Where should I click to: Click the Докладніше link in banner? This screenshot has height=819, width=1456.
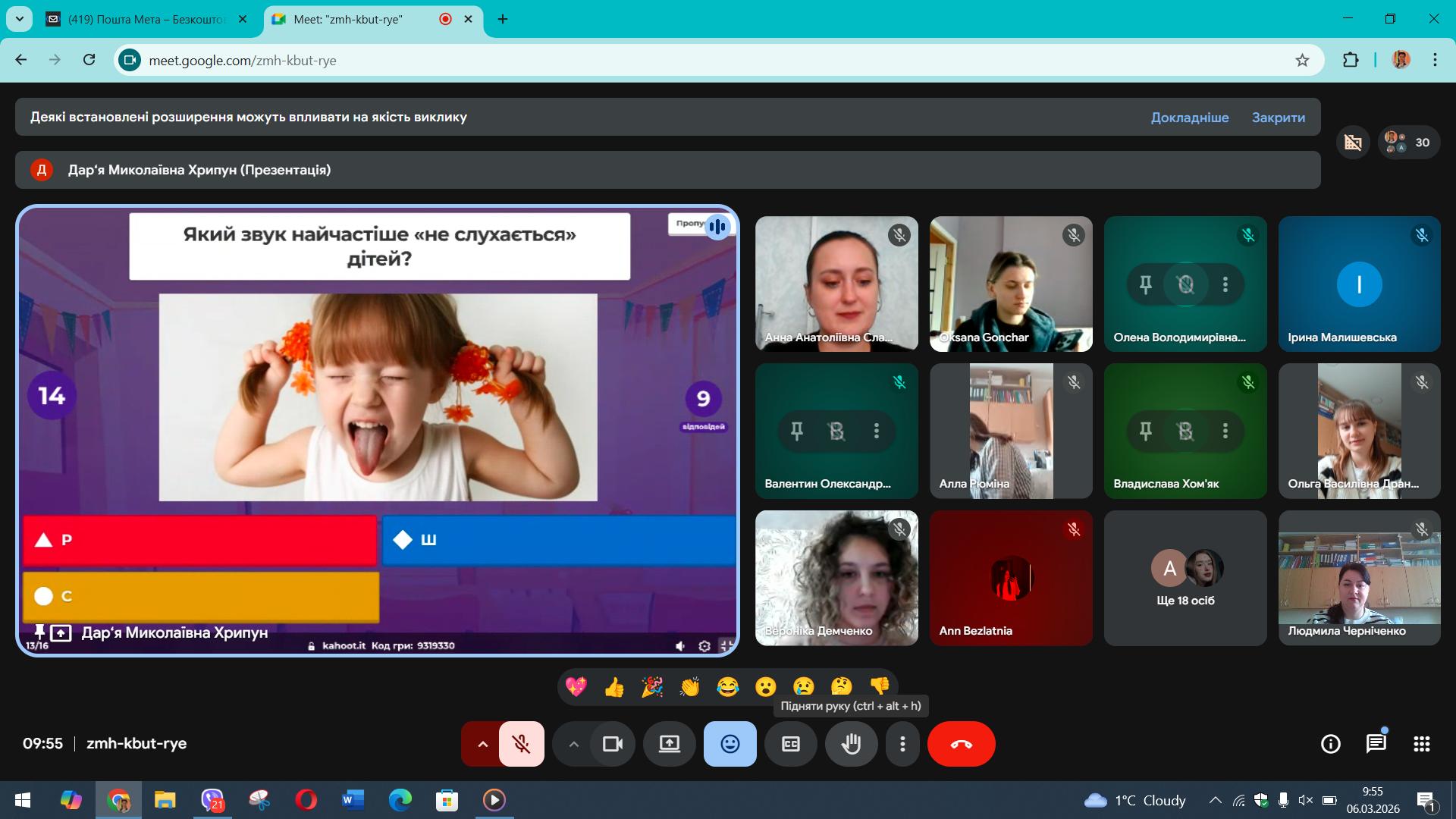[1189, 117]
